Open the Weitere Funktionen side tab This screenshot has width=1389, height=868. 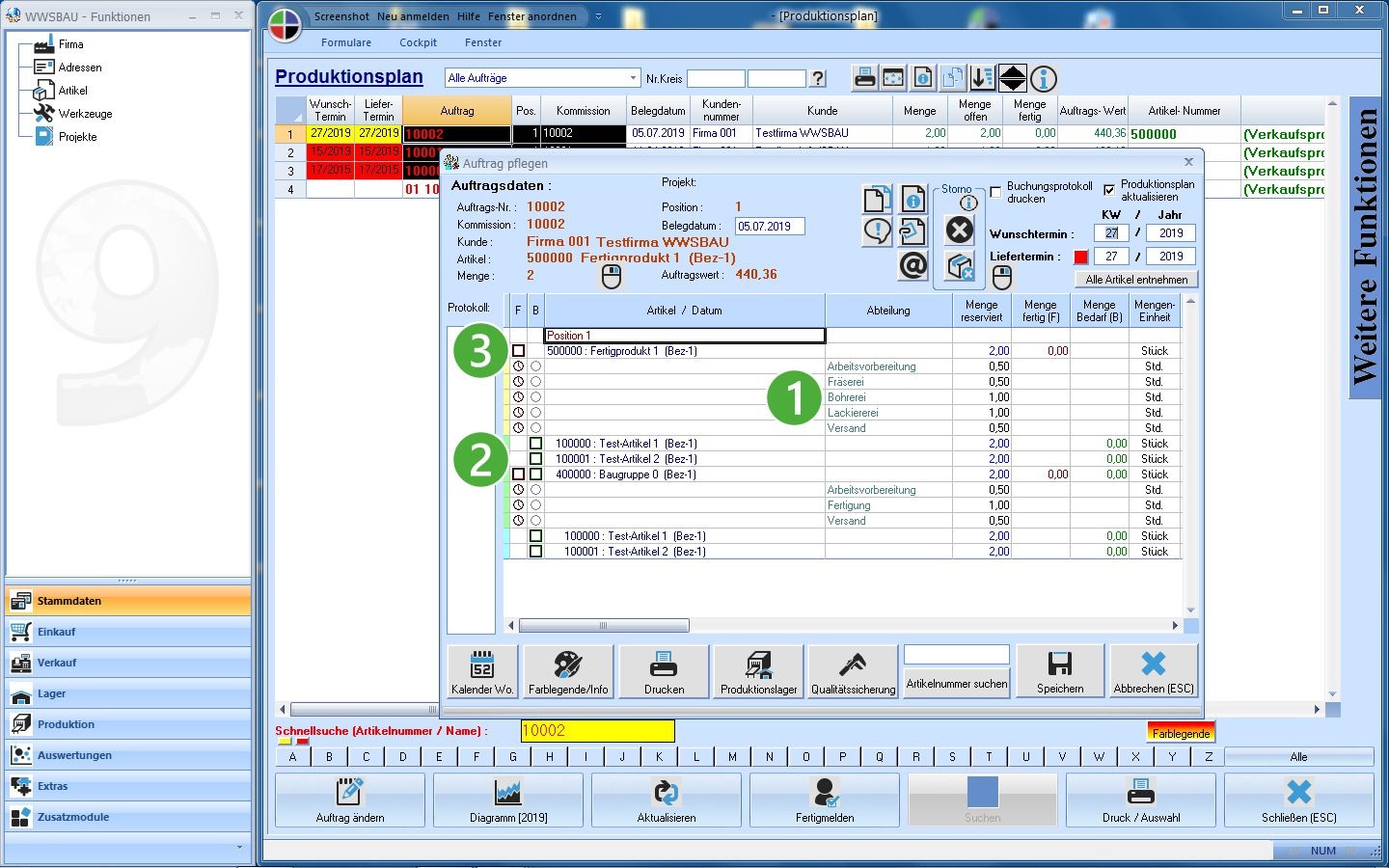[x=1365, y=247]
